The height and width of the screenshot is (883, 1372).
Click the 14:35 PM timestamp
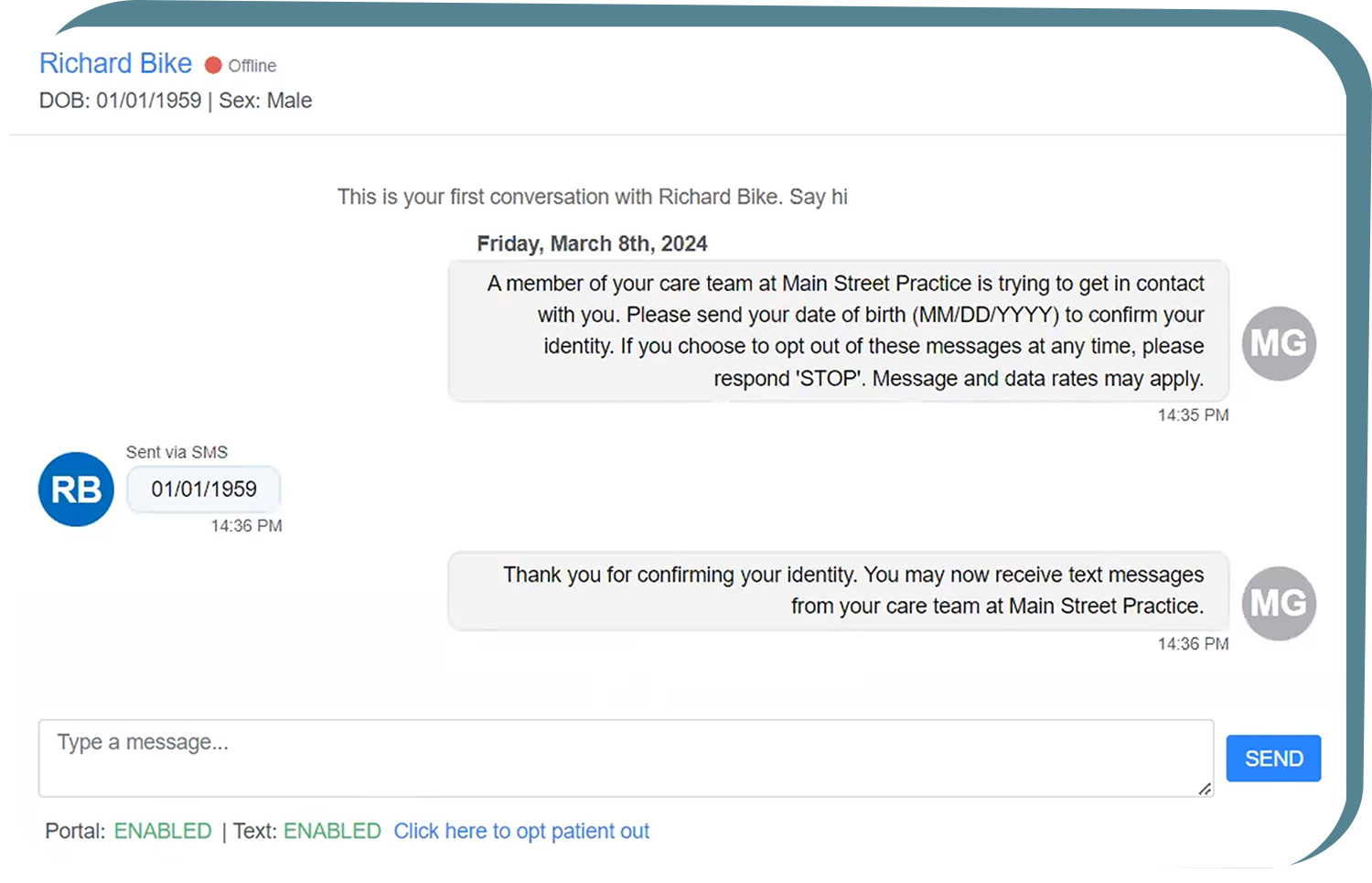1193,415
